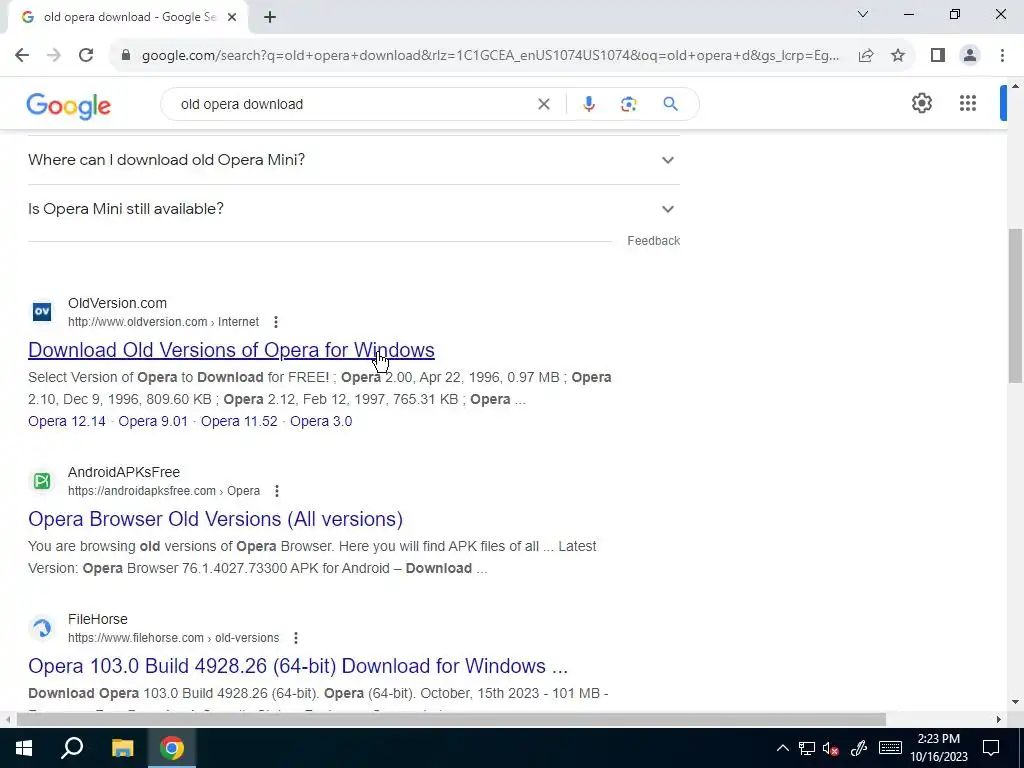Share this page icon in address bar
Screen dimensions: 1024x768
point(866,56)
